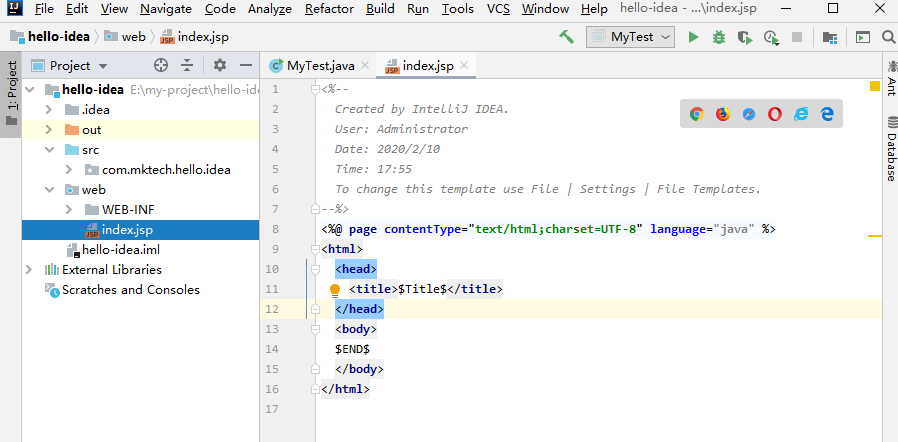Switch to MyTest.java editor tab

(x=320, y=66)
